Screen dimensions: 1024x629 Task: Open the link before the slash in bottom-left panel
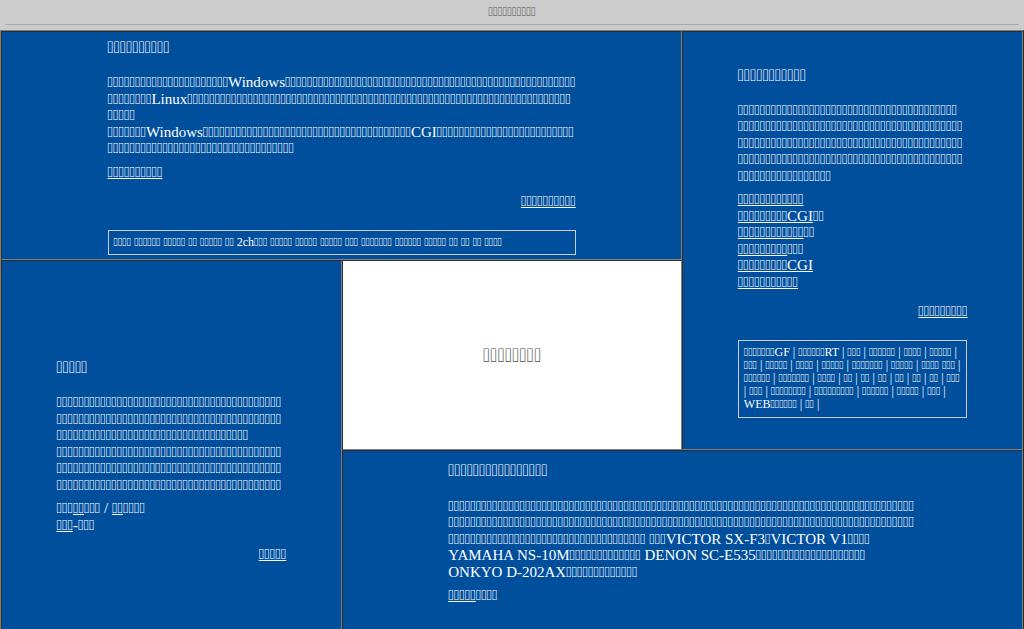coord(78,508)
